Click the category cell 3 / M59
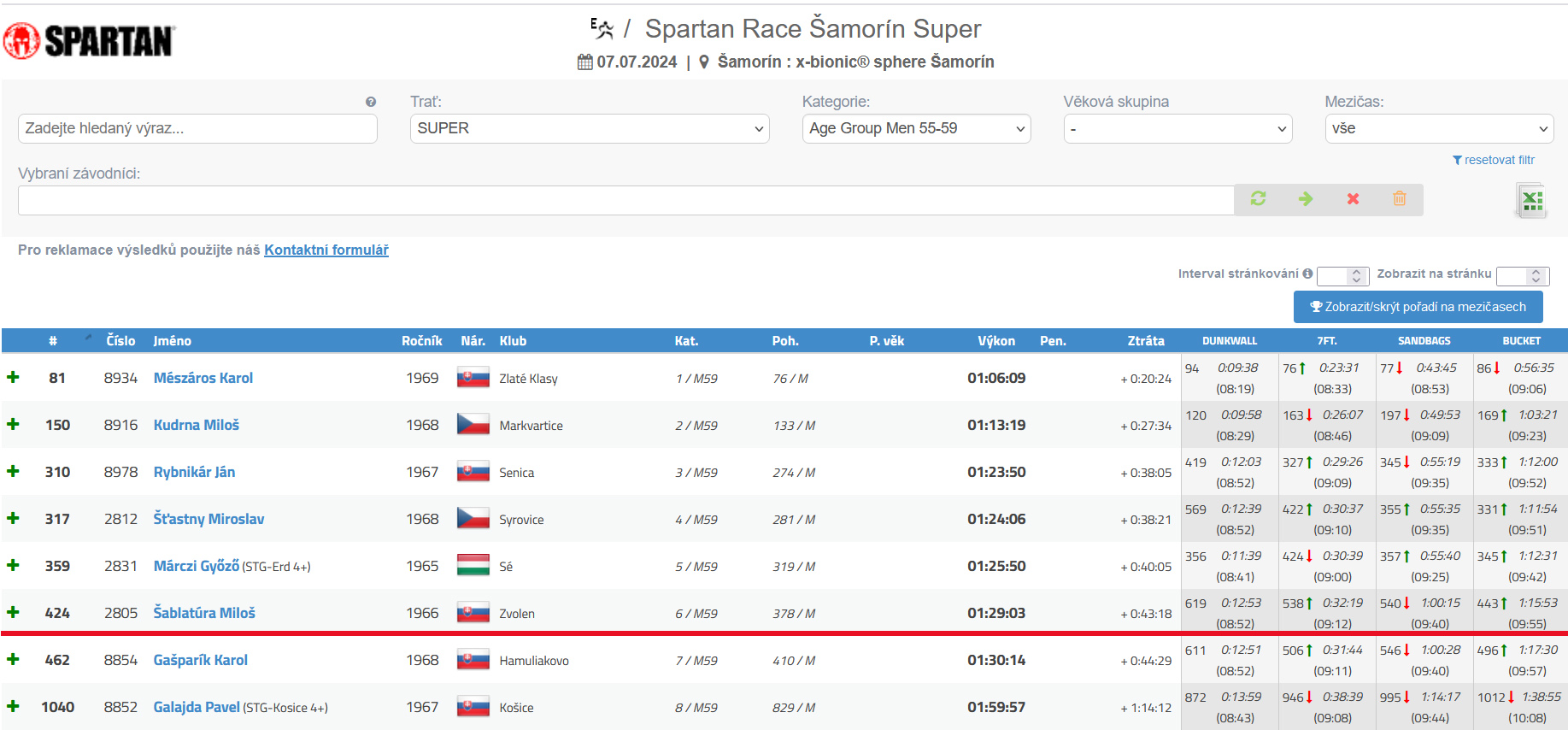Image resolution: width=1568 pixels, height=730 pixels. 696,473
